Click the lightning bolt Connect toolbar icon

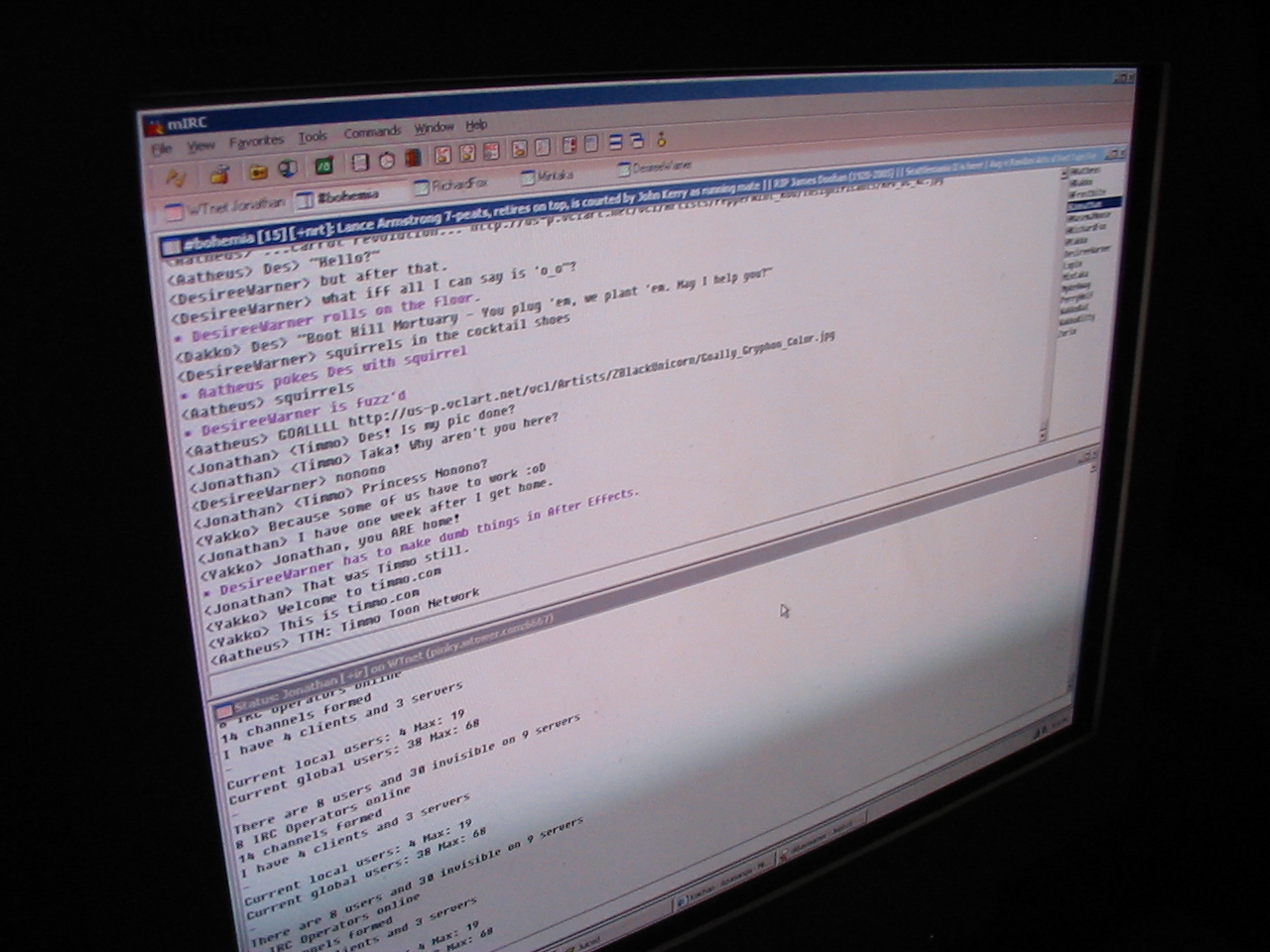(176, 178)
